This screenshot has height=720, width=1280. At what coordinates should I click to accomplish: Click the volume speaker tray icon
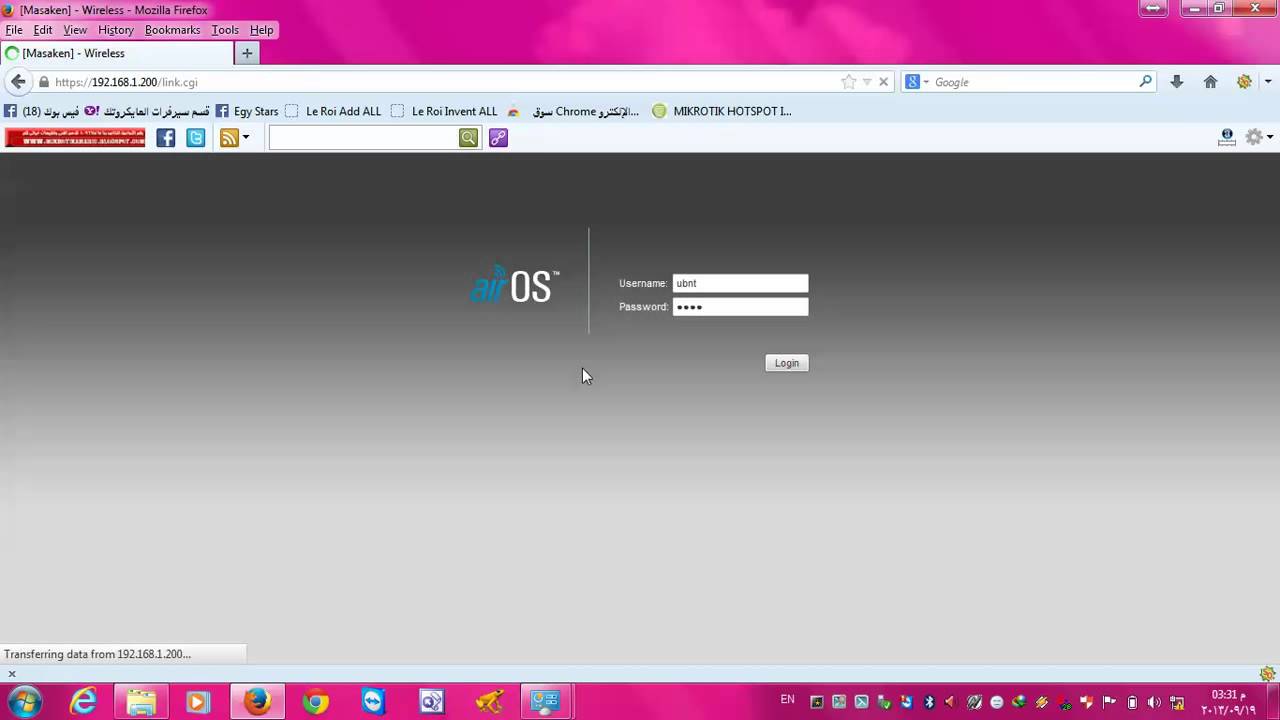[1155, 702]
